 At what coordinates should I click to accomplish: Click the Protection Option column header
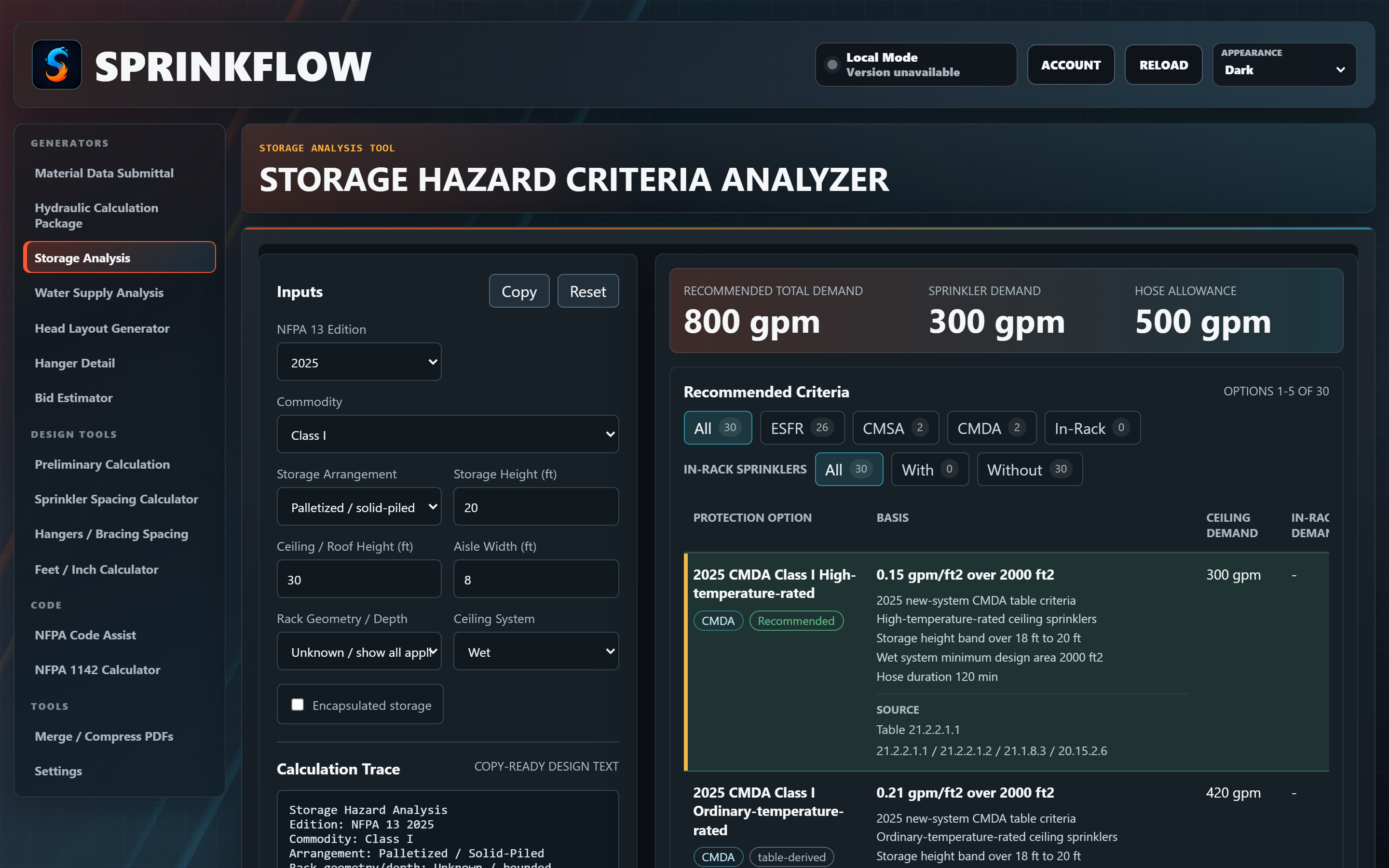752,517
